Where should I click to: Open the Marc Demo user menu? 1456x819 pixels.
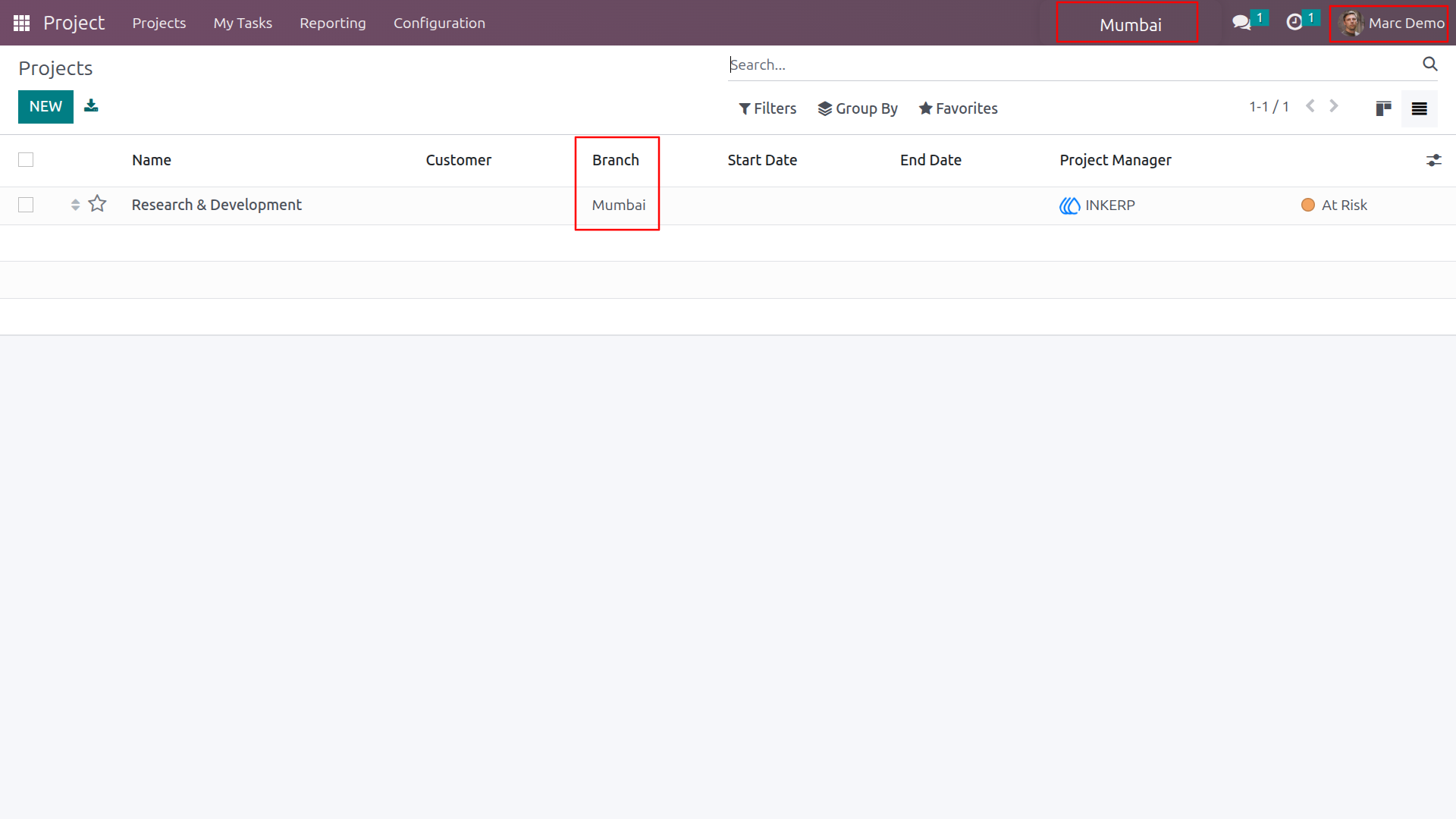(1392, 23)
